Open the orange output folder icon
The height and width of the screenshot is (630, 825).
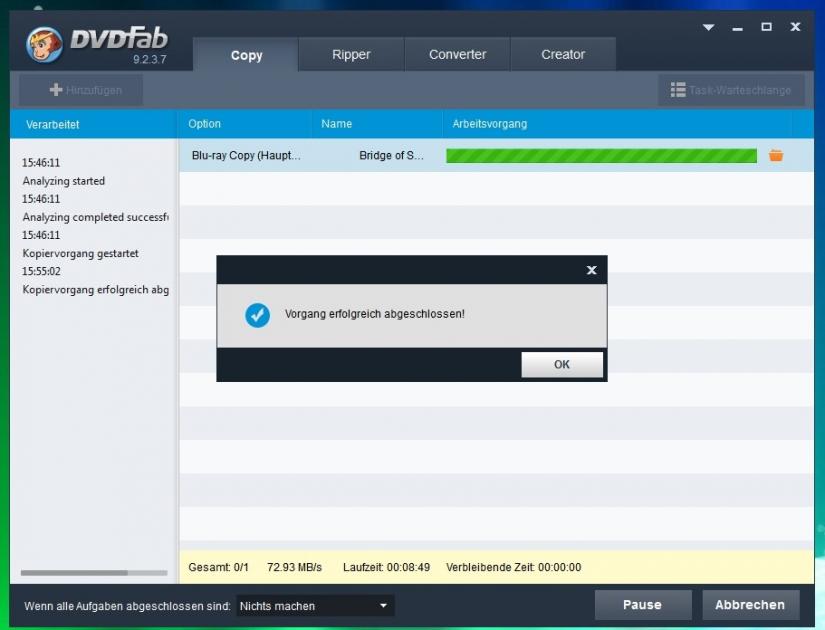776,155
